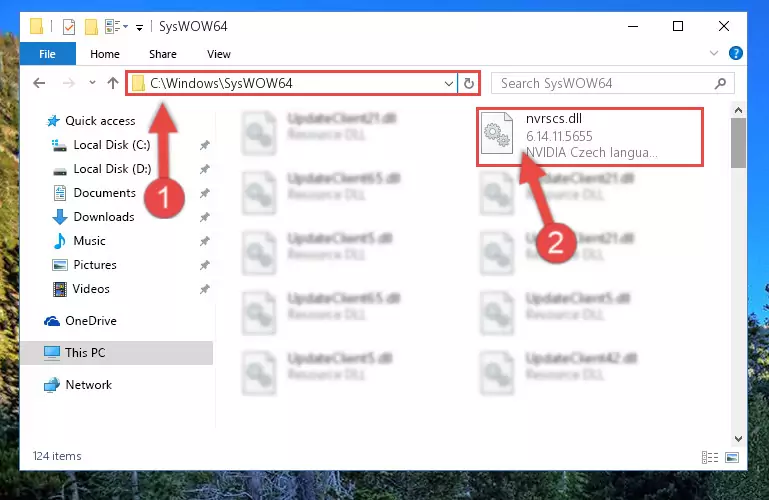Open Explorer Help
The image size is (769, 500).
pyautogui.click(x=735, y=53)
